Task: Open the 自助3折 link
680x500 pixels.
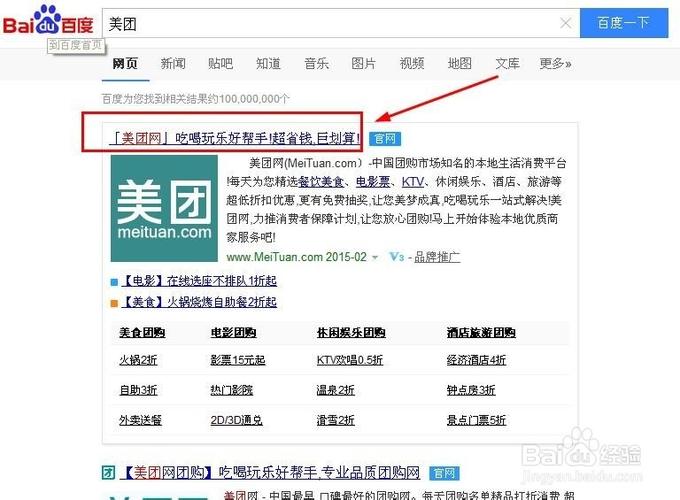Action: pyautogui.click(x=138, y=390)
